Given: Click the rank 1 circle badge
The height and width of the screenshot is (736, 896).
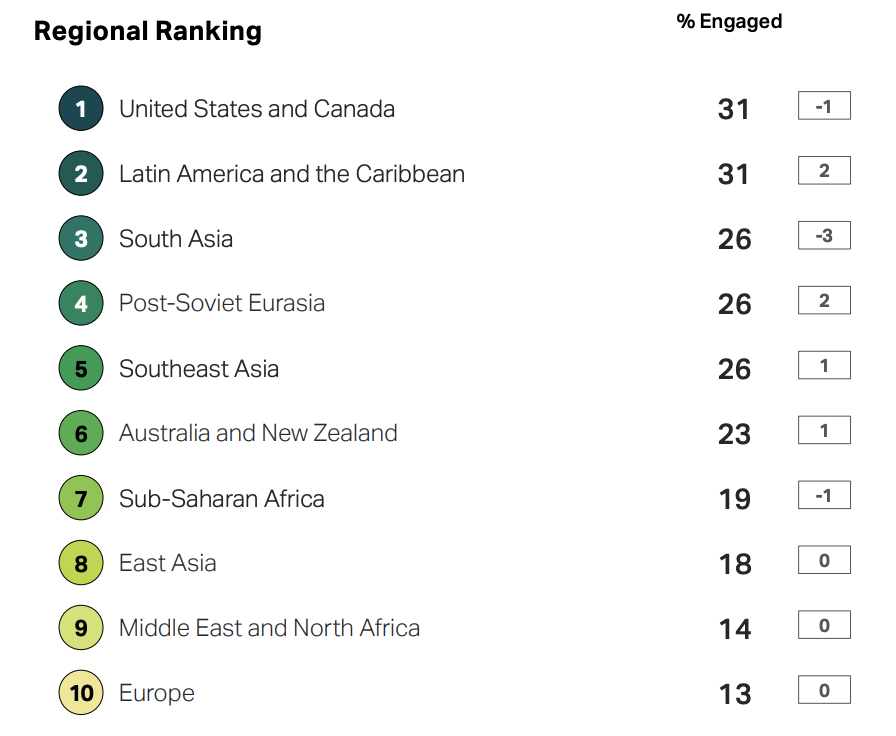Looking at the screenshot, I should [x=81, y=109].
